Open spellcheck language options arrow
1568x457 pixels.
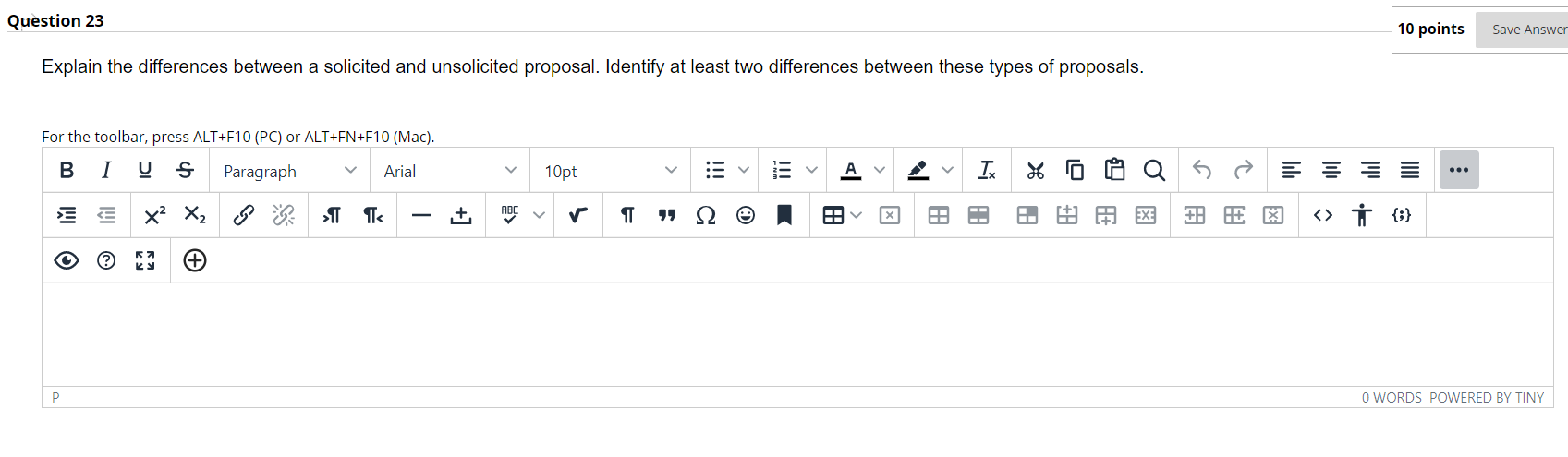[x=539, y=215]
